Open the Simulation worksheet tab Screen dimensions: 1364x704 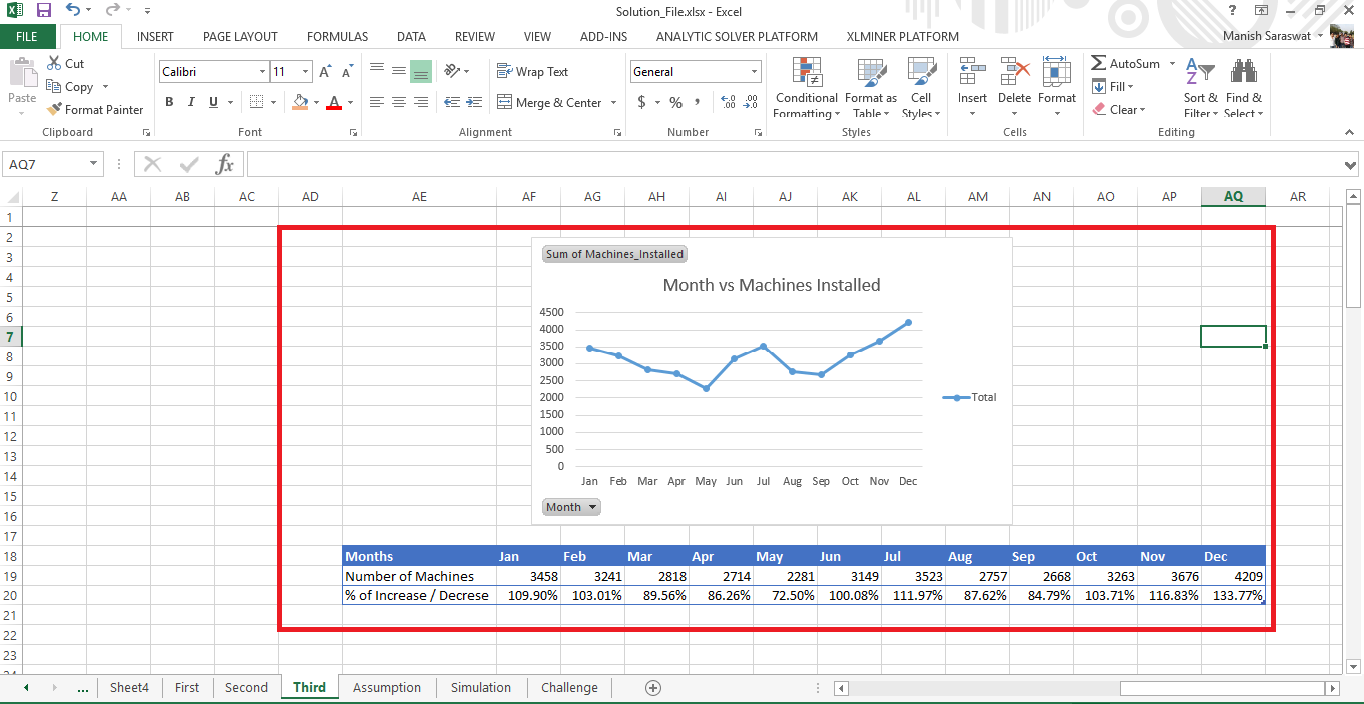(480, 687)
